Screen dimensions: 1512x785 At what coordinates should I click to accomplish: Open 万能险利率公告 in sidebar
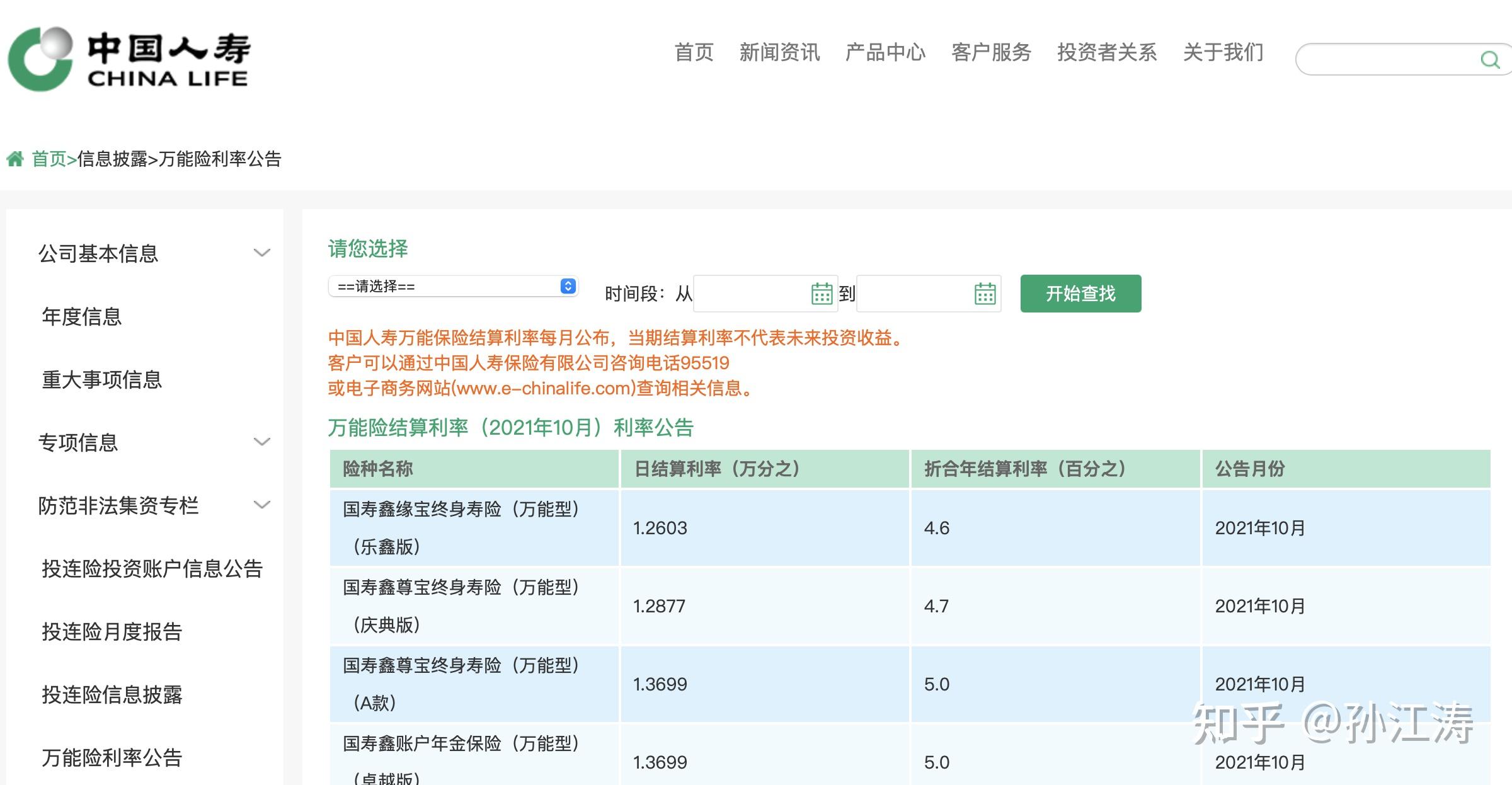coord(112,757)
